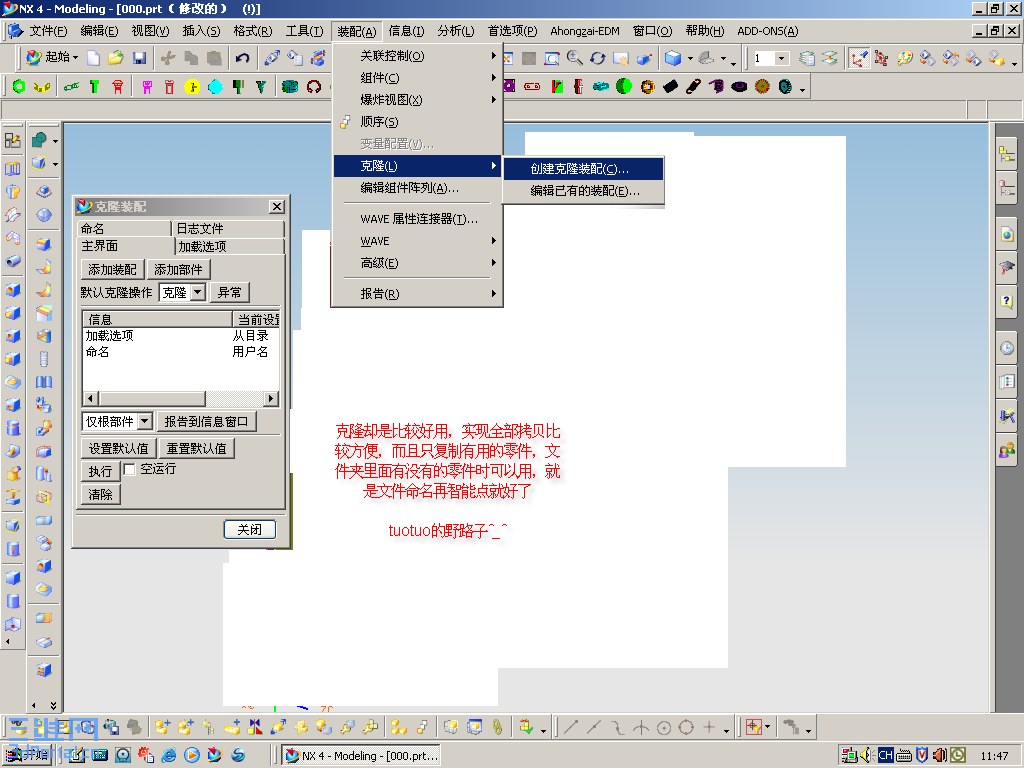Switch to the 日志文件 tab

[229, 229]
